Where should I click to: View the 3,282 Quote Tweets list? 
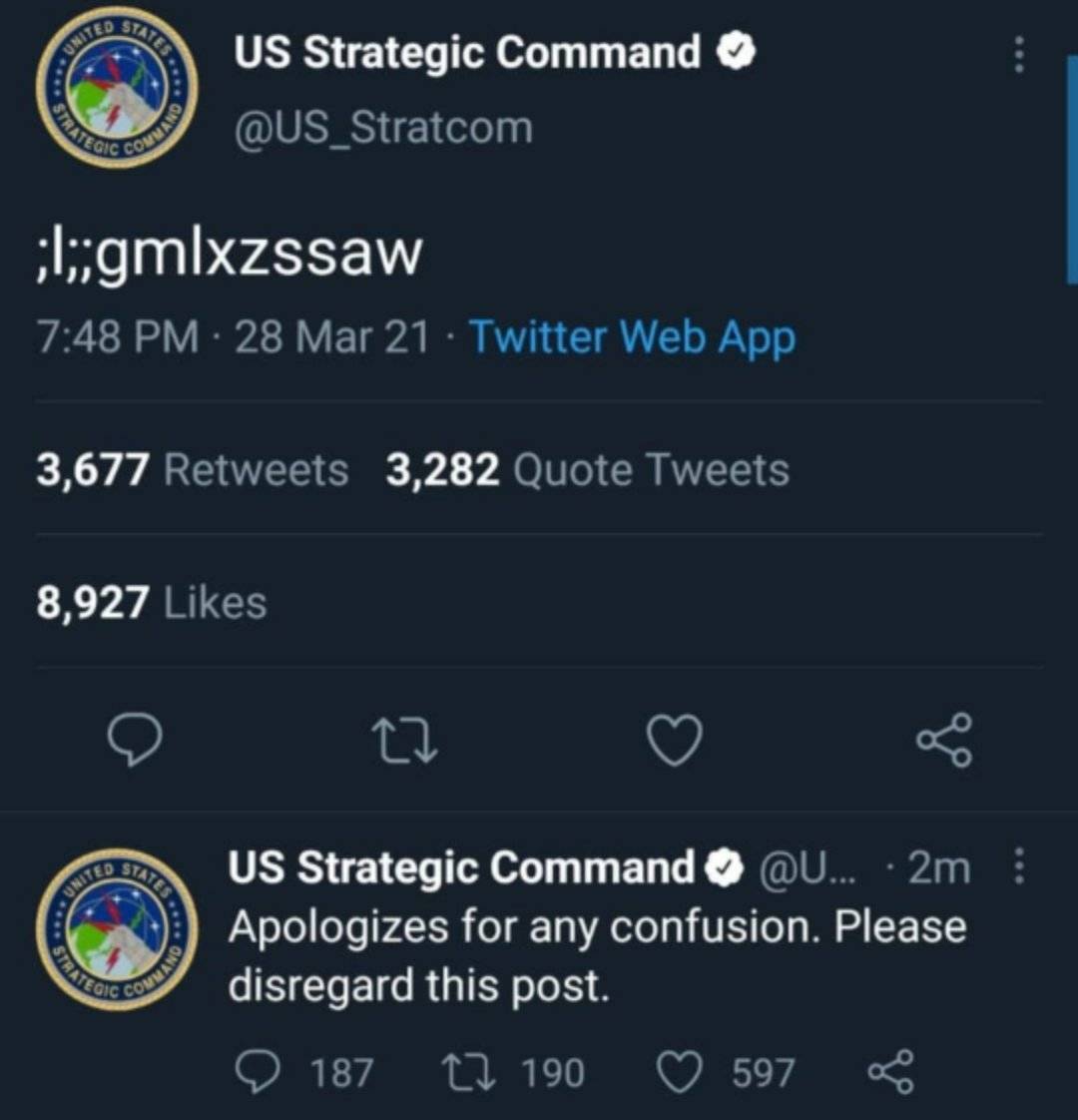[x=588, y=470]
